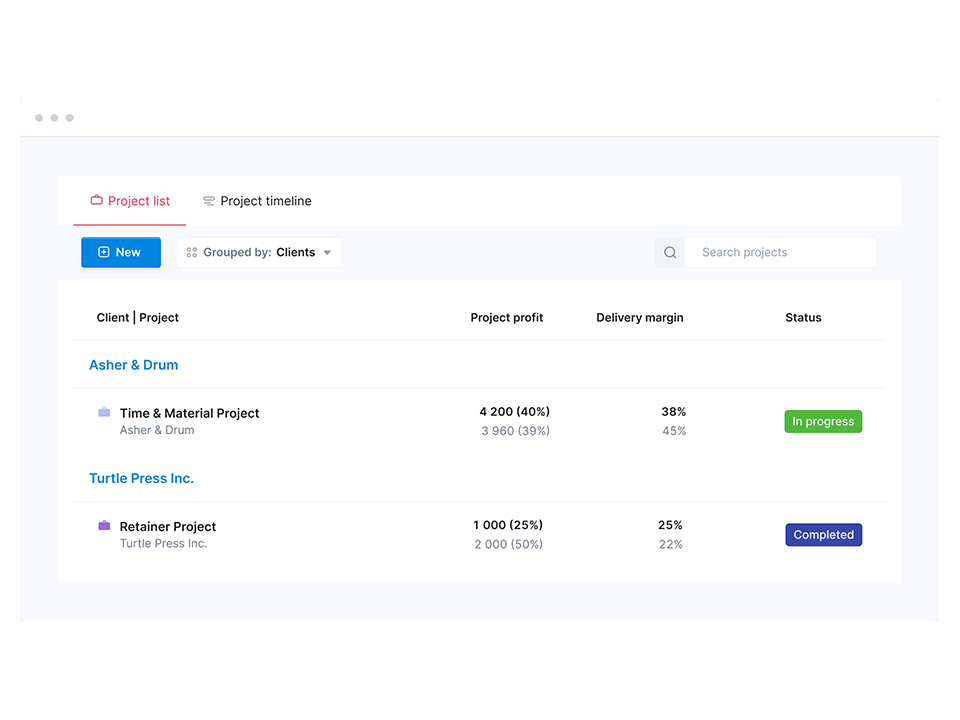Open the Grouped by: Clients dropdown
Screen dimensions: 960x720
pyautogui.click(x=259, y=253)
